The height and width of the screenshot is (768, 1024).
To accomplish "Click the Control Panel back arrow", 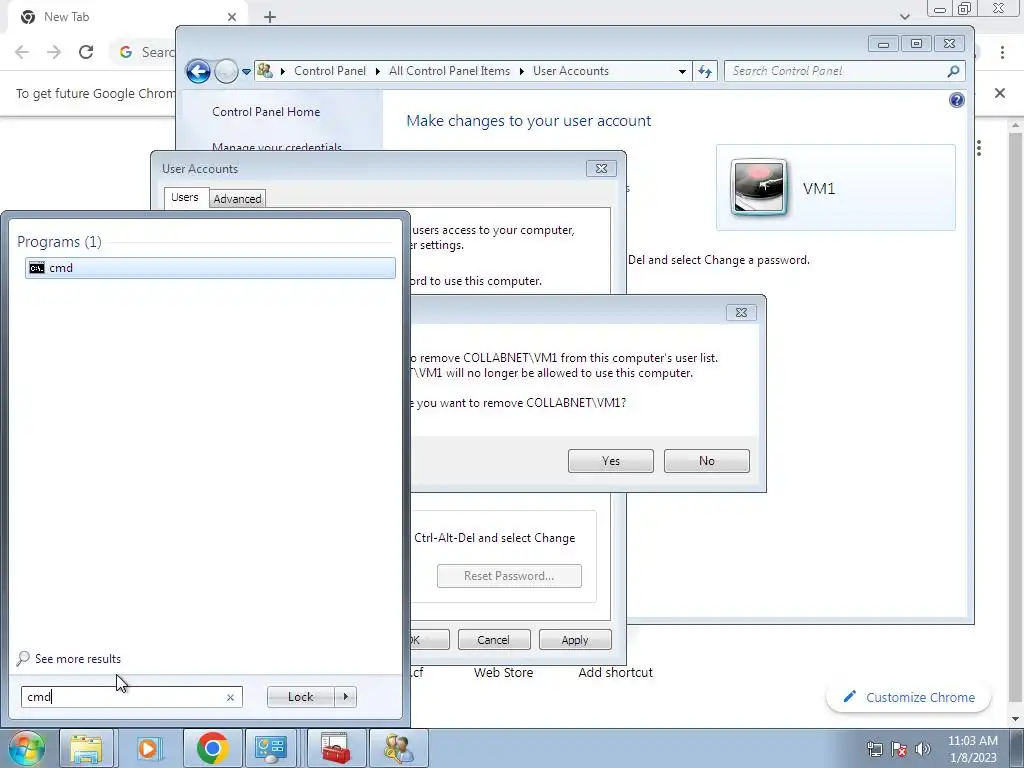I will [x=199, y=71].
